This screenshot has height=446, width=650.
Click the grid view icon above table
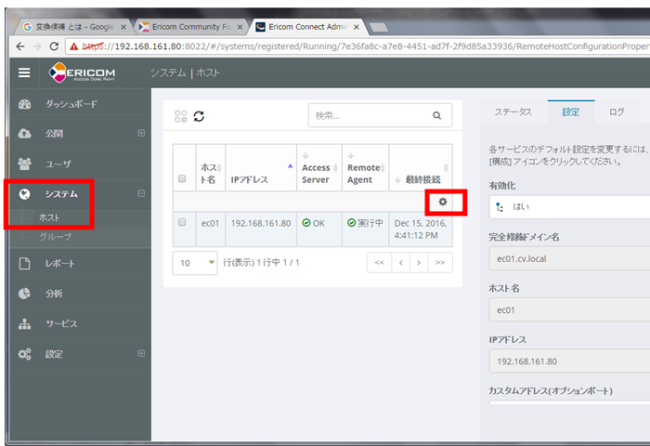(181, 116)
